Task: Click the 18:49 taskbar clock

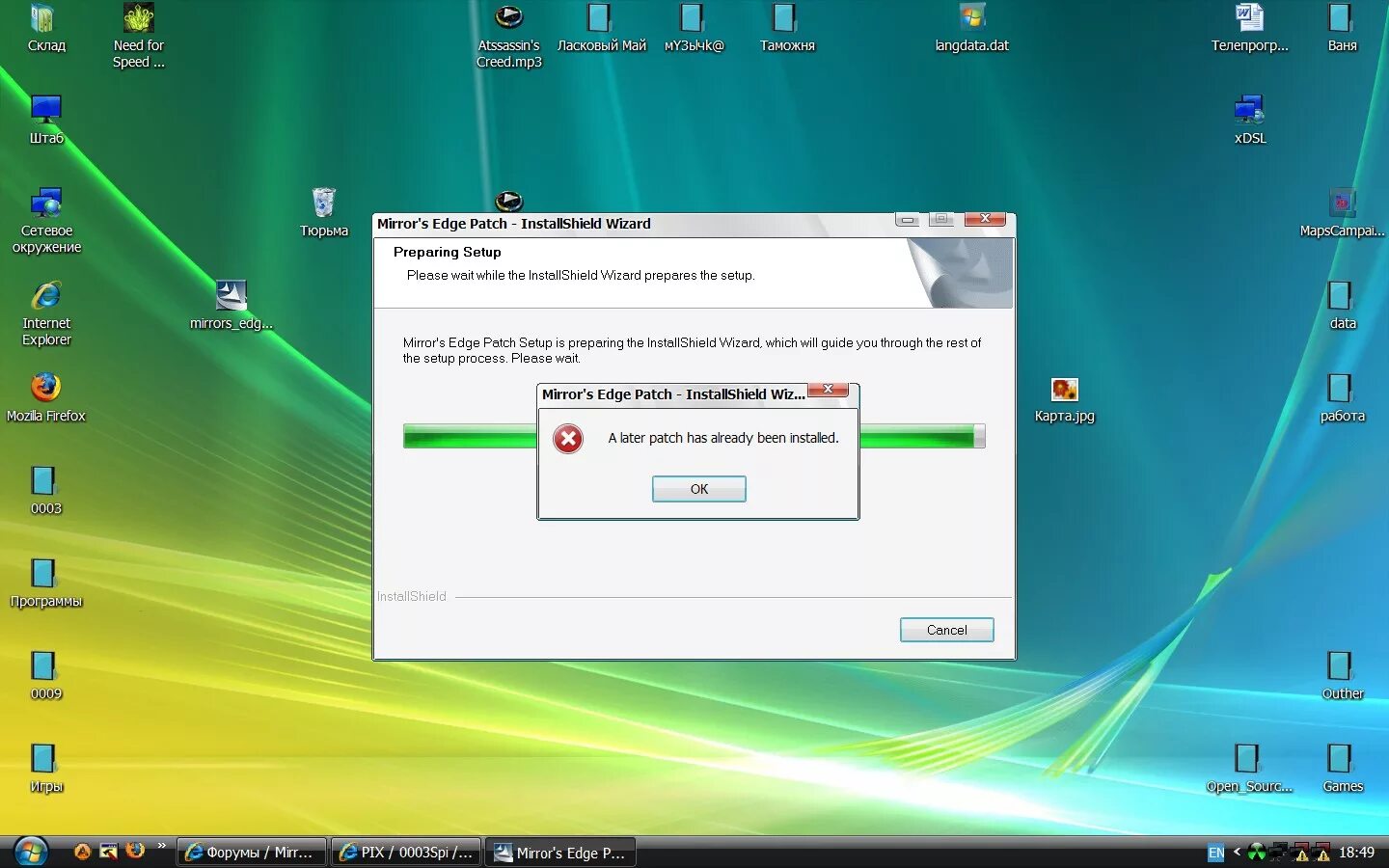Action: [x=1356, y=853]
